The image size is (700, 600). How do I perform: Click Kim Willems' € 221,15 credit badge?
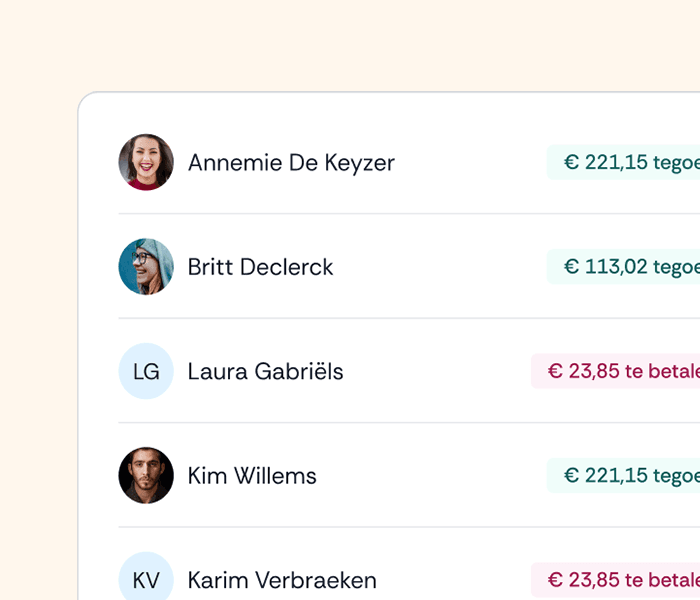[625, 475]
